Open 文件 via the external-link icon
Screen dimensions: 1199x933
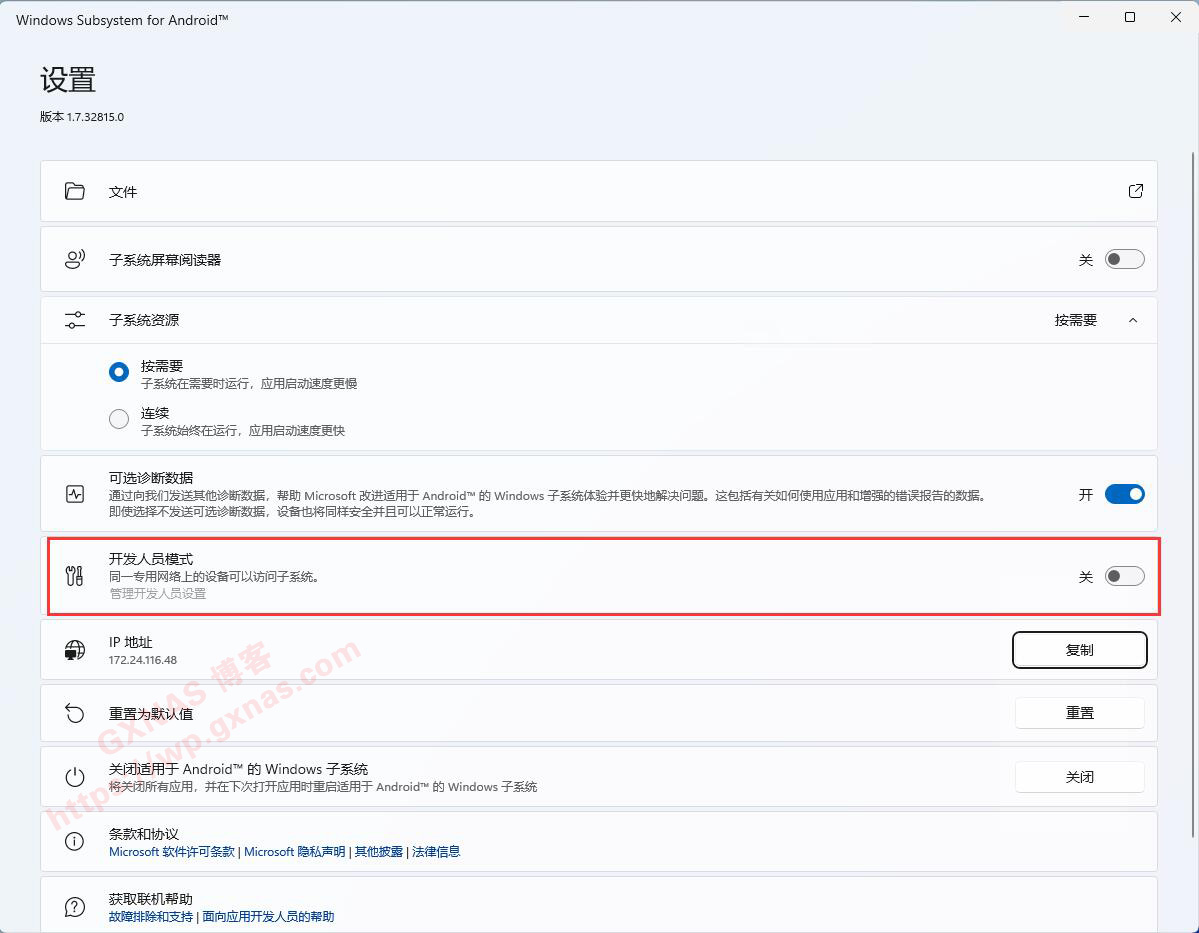pyautogui.click(x=1135, y=191)
